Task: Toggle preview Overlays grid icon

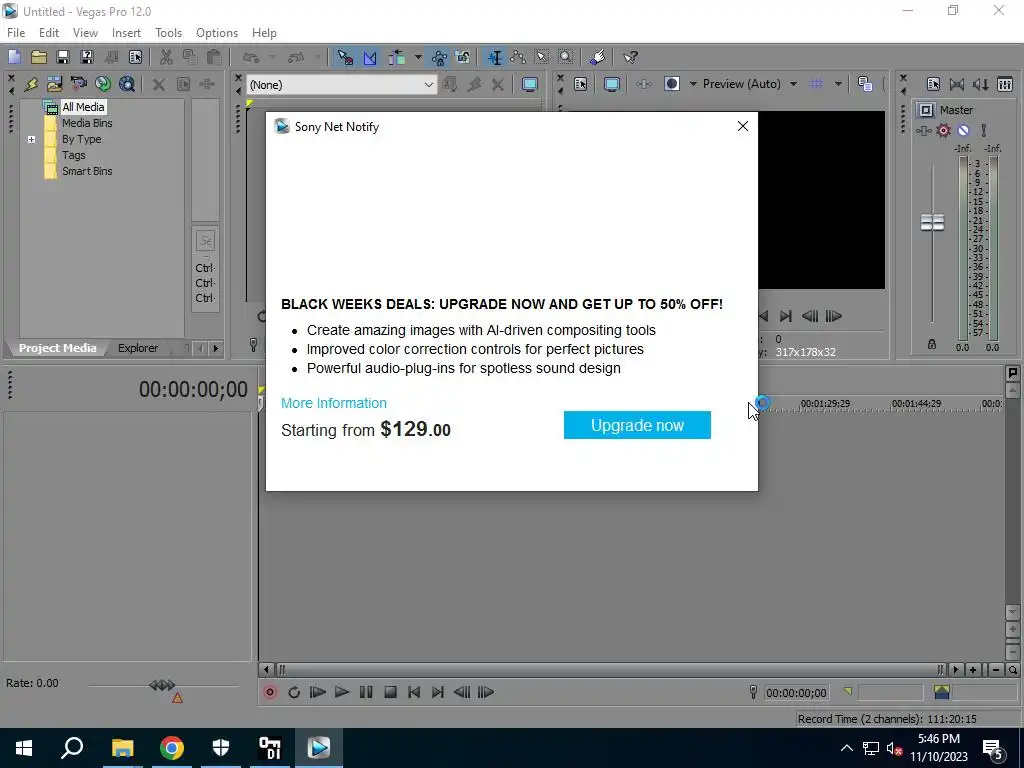Action: 816,84
